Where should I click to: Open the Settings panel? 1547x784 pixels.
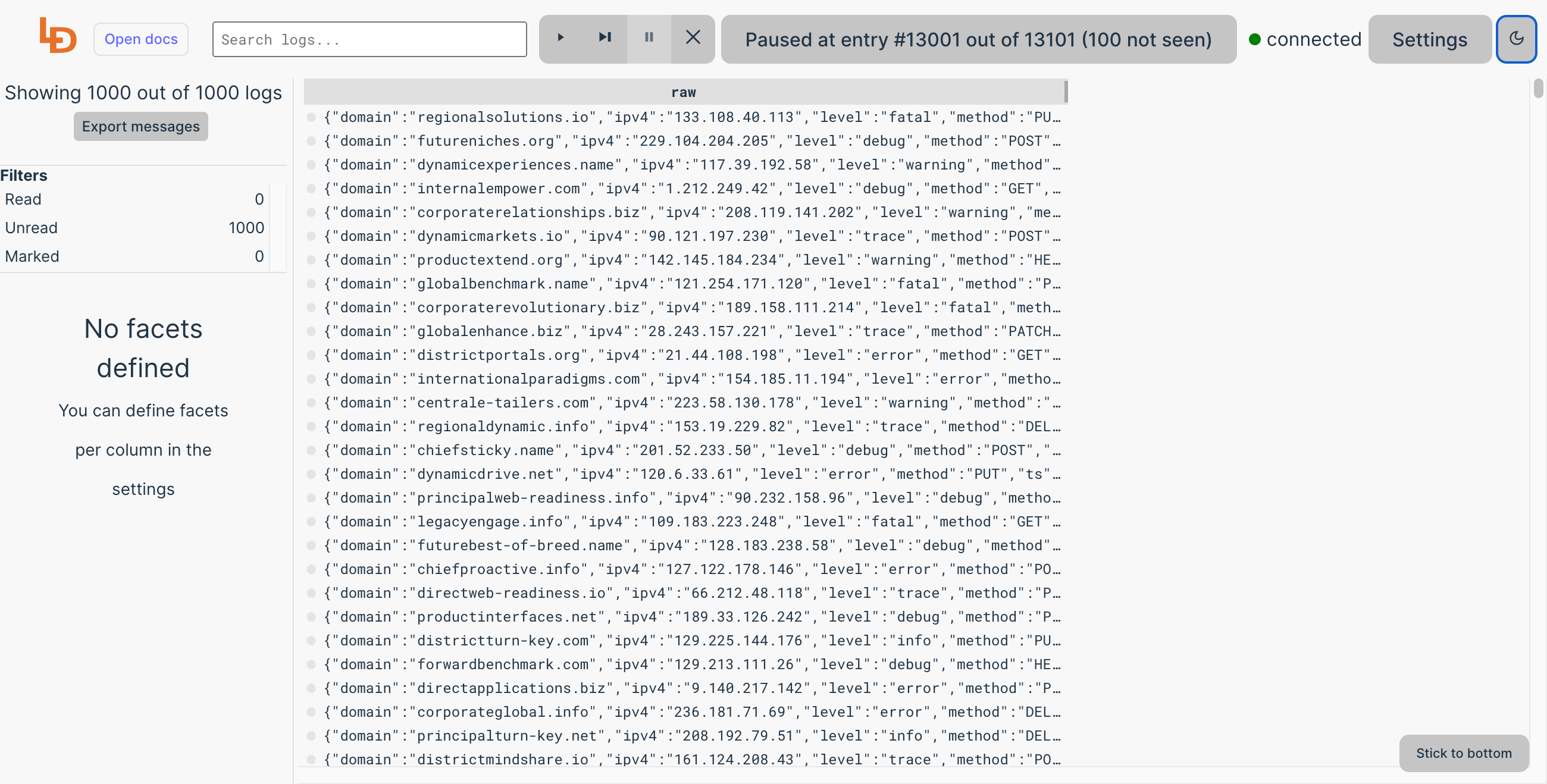(1429, 40)
